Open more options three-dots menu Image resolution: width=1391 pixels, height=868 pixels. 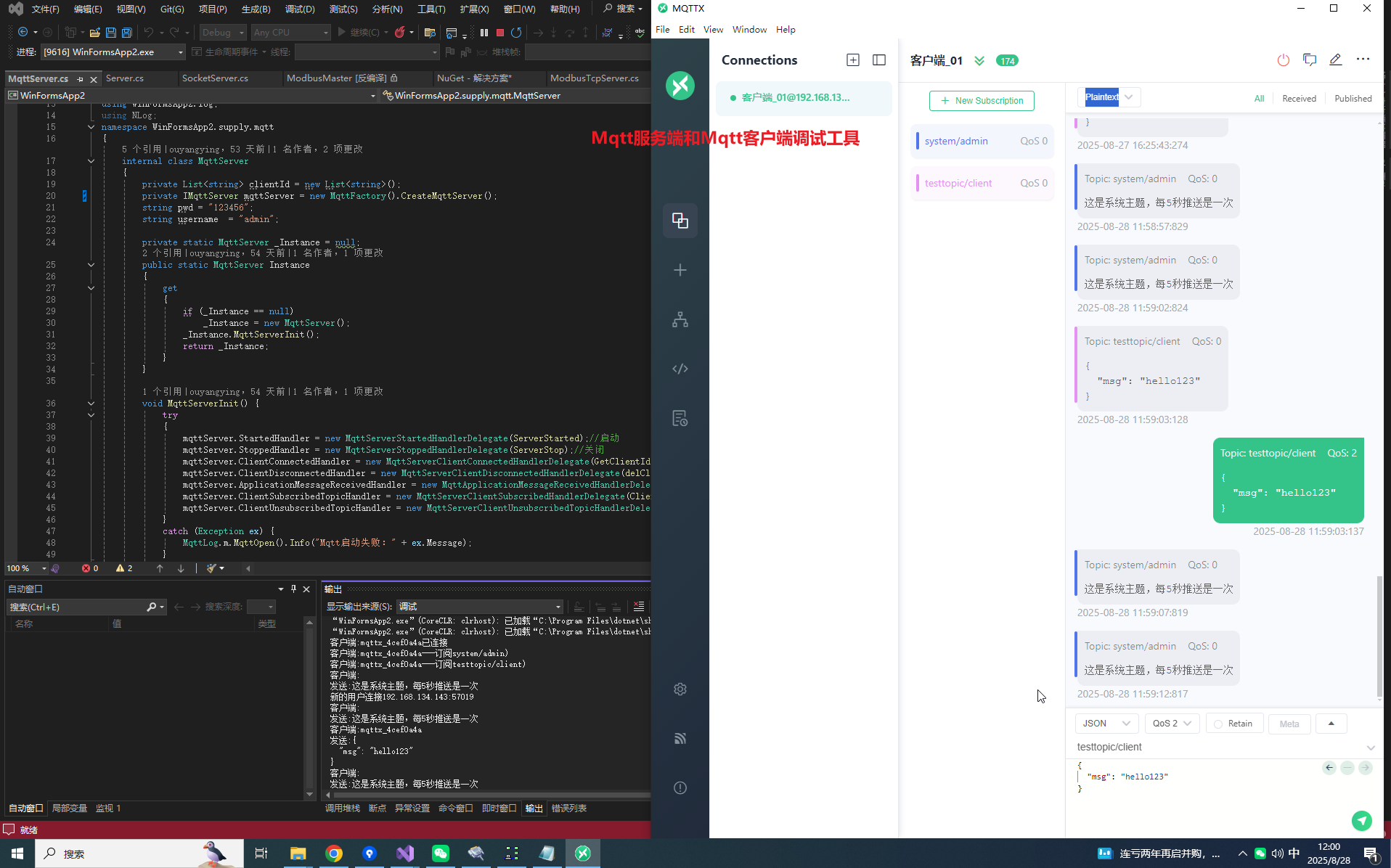point(1363,60)
